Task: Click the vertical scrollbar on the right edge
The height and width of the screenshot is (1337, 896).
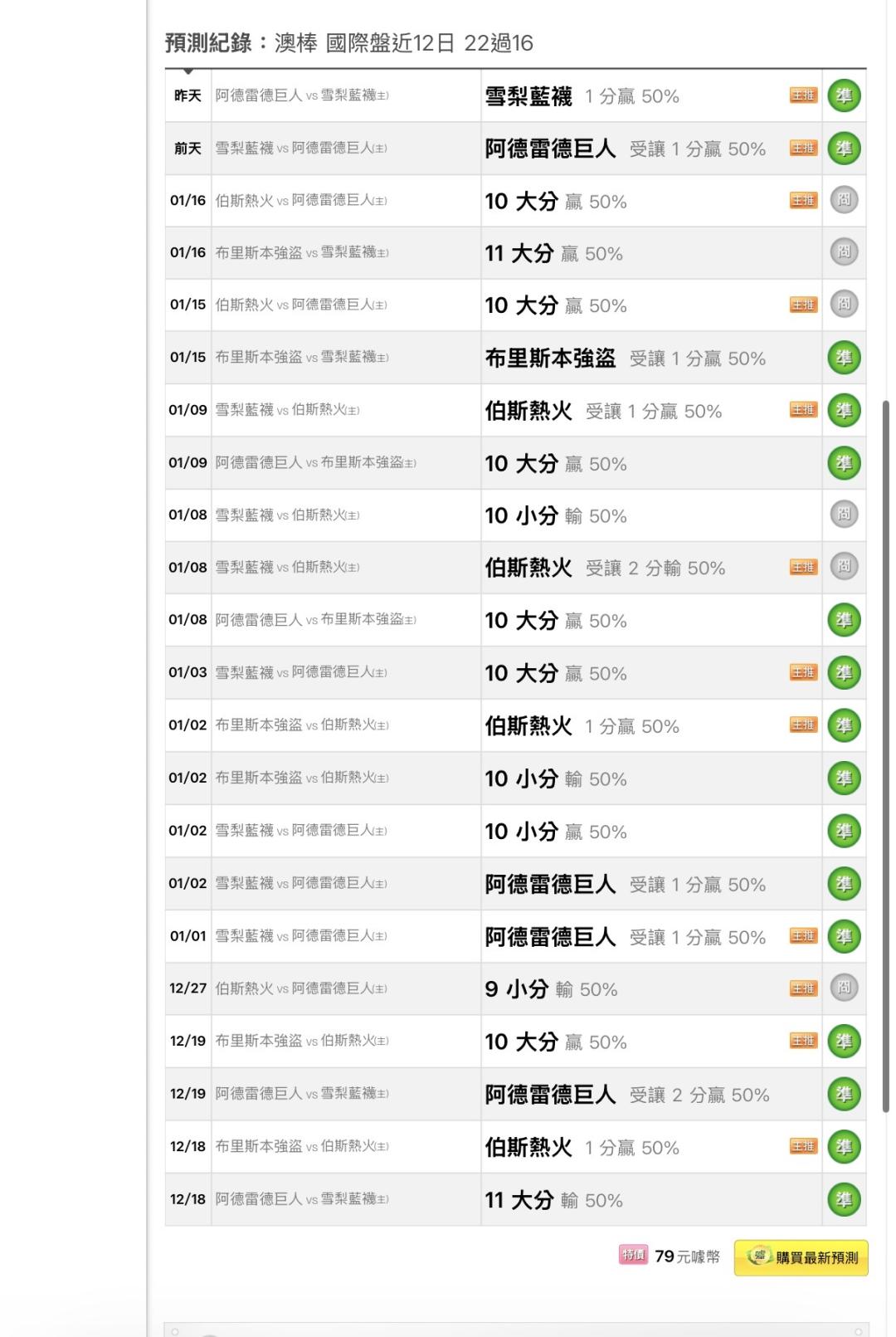Action: point(885,755)
